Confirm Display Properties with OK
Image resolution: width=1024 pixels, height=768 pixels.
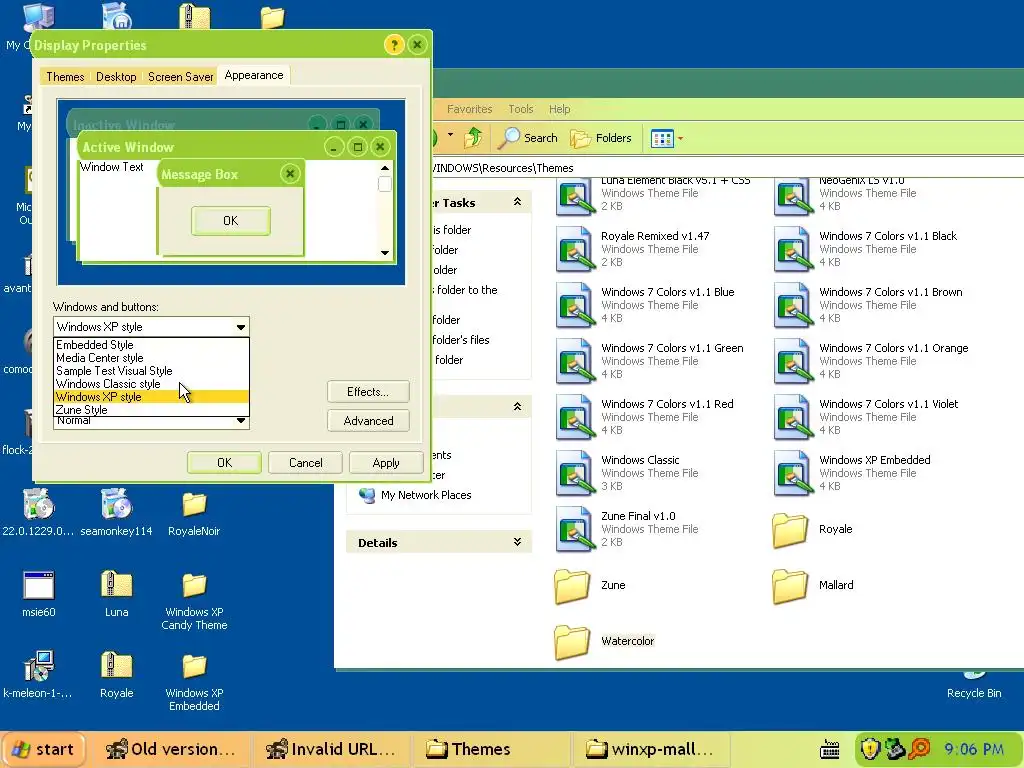pyautogui.click(x=224, y=462)
